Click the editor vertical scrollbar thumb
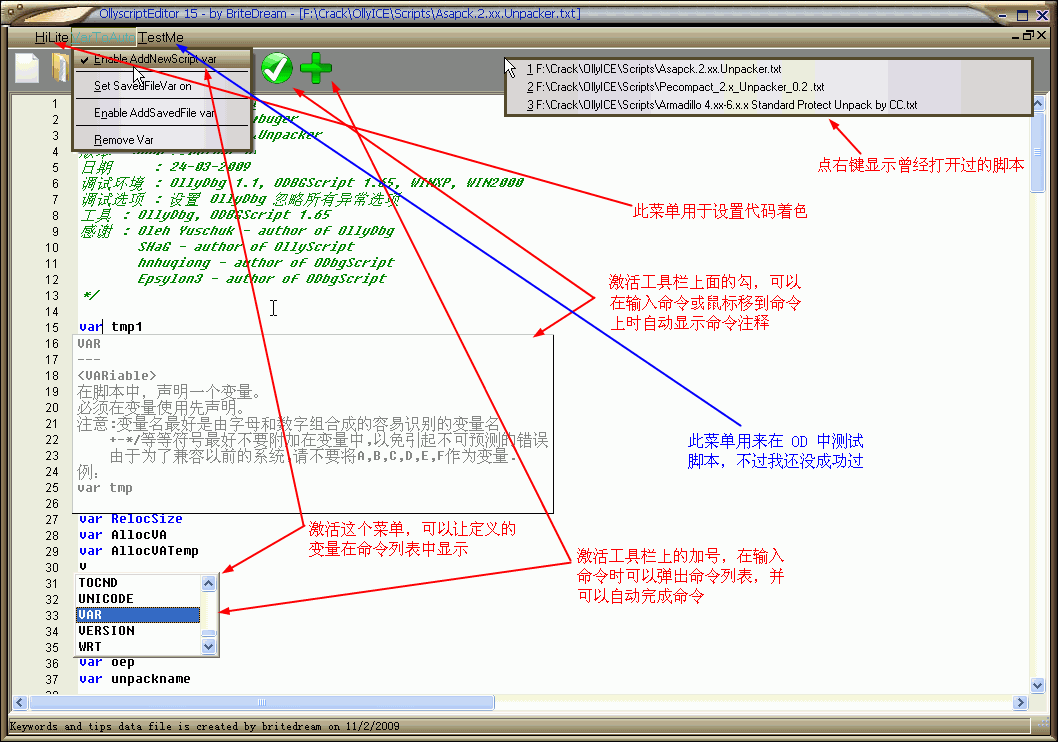 tap(1038, 152)
